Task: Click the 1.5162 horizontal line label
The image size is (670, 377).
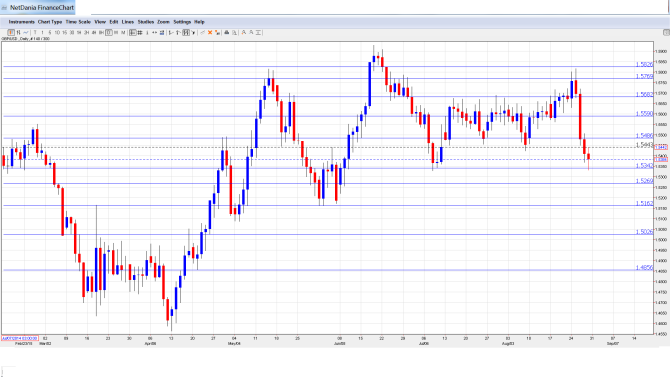Action: click(644, 204)
